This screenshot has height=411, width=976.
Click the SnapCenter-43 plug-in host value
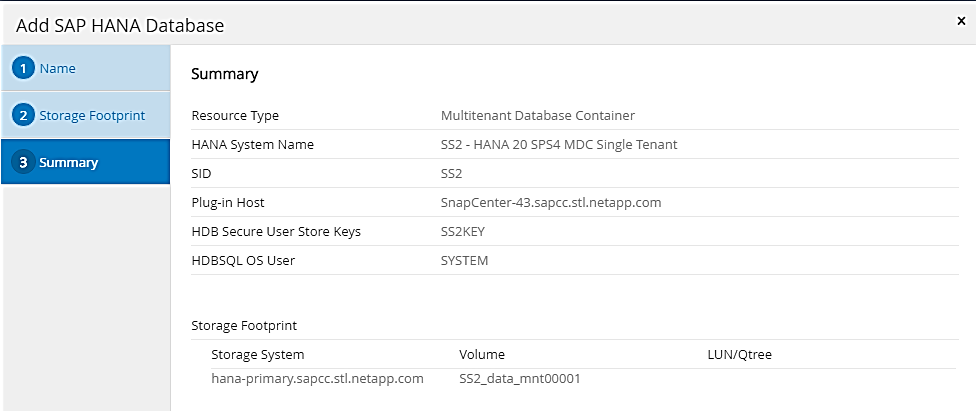[x=551, y=203]
